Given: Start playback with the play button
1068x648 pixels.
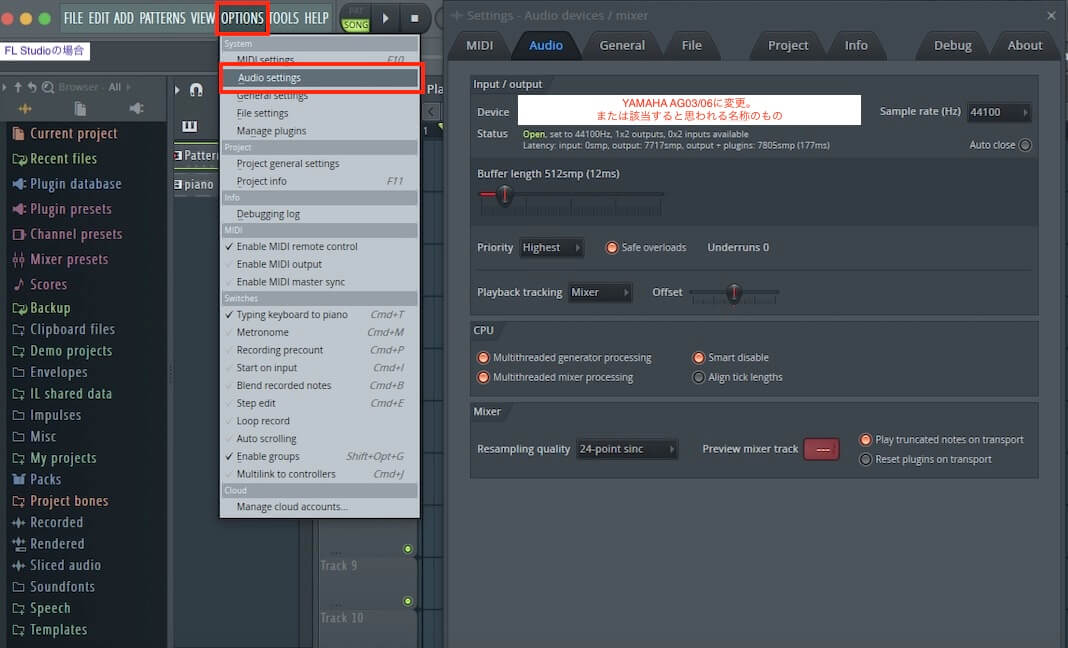Looking at the screenshot, I should (386, 18).
